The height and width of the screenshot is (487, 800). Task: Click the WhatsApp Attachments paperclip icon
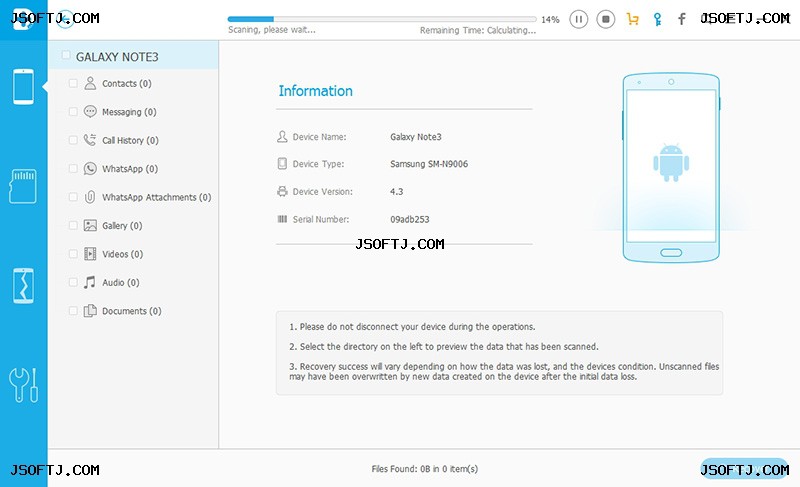click(x=90, y=197)
